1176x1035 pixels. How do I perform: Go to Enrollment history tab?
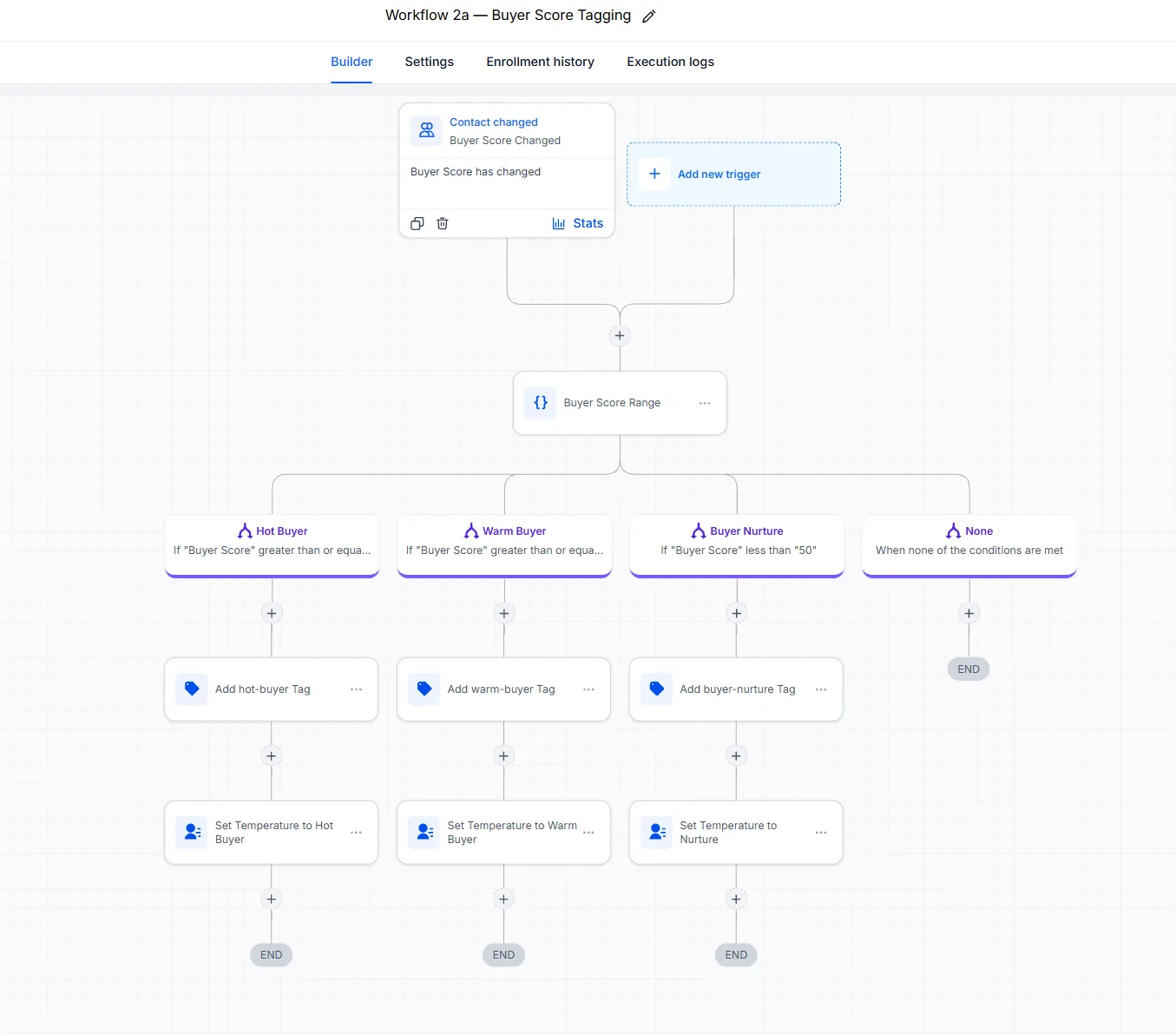[541, 62]
